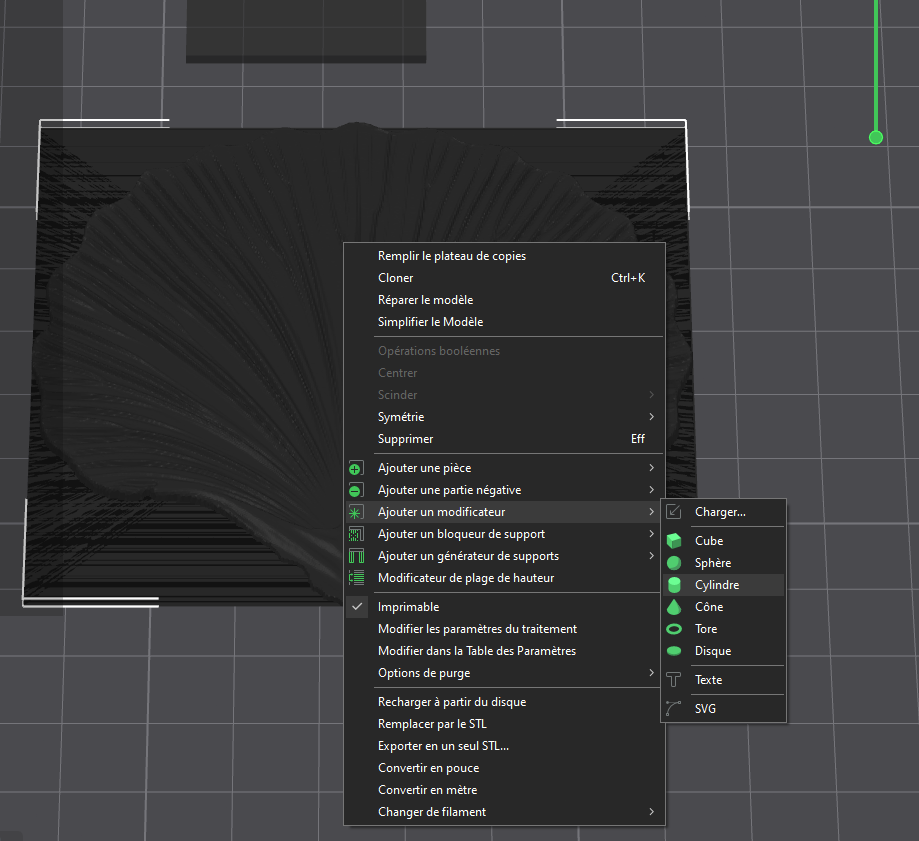Expand Changer de filament submenu arrow

click(652, 812)
